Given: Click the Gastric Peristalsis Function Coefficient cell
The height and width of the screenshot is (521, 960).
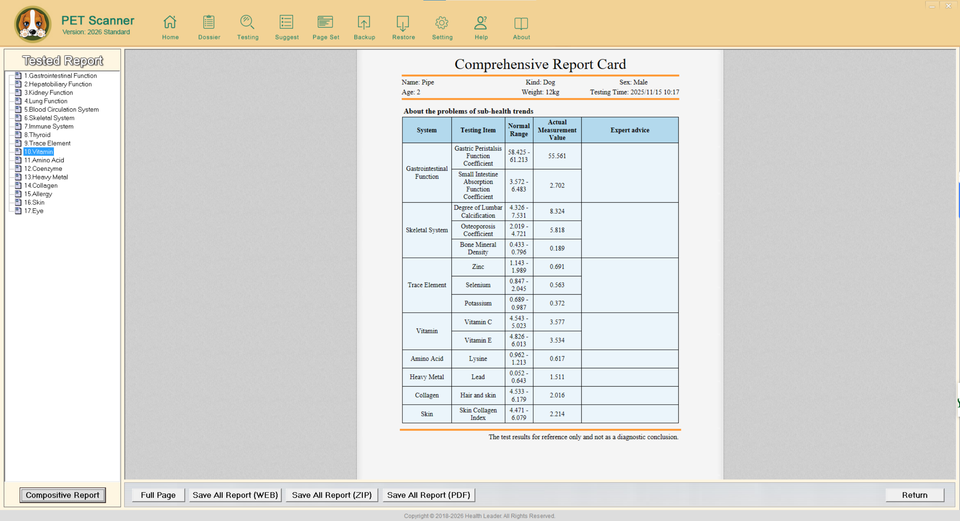Looking at the screenshot, I should [x=478, y=156].
